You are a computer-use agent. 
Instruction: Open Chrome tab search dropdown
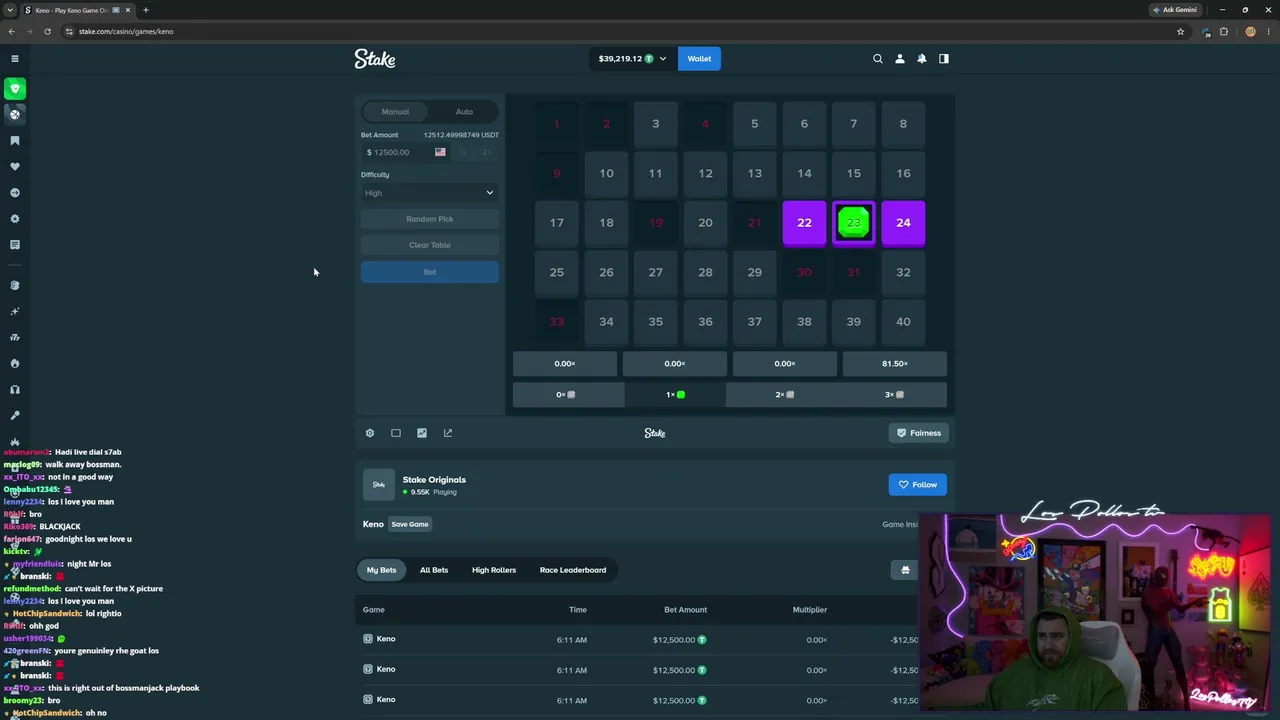click(10, 10)
